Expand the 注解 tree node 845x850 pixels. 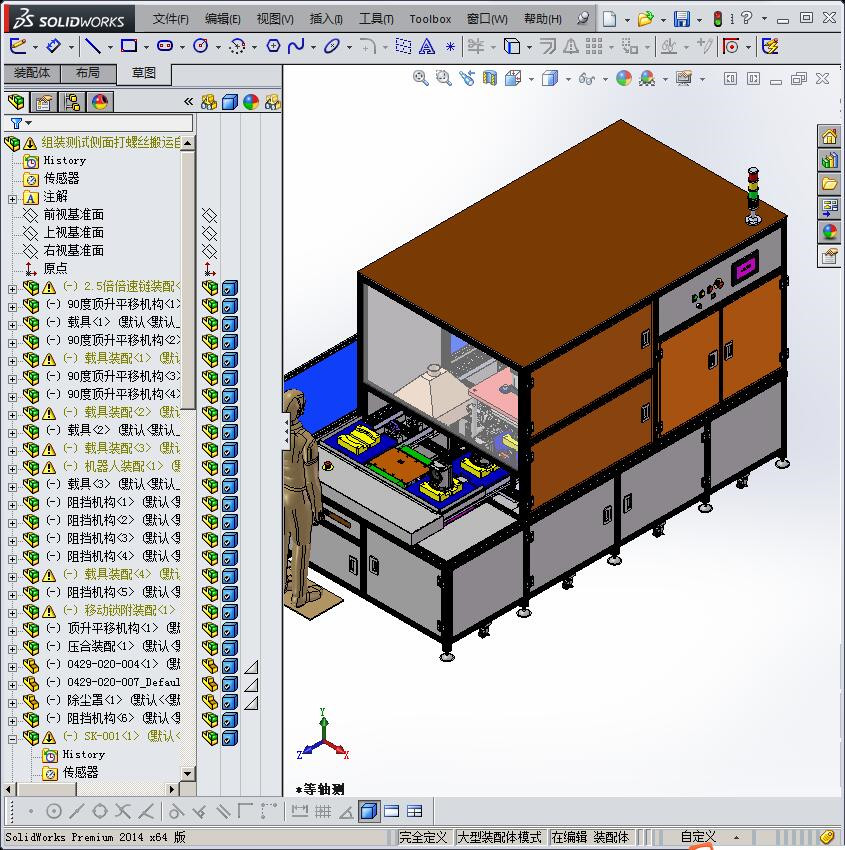point(12,199)
